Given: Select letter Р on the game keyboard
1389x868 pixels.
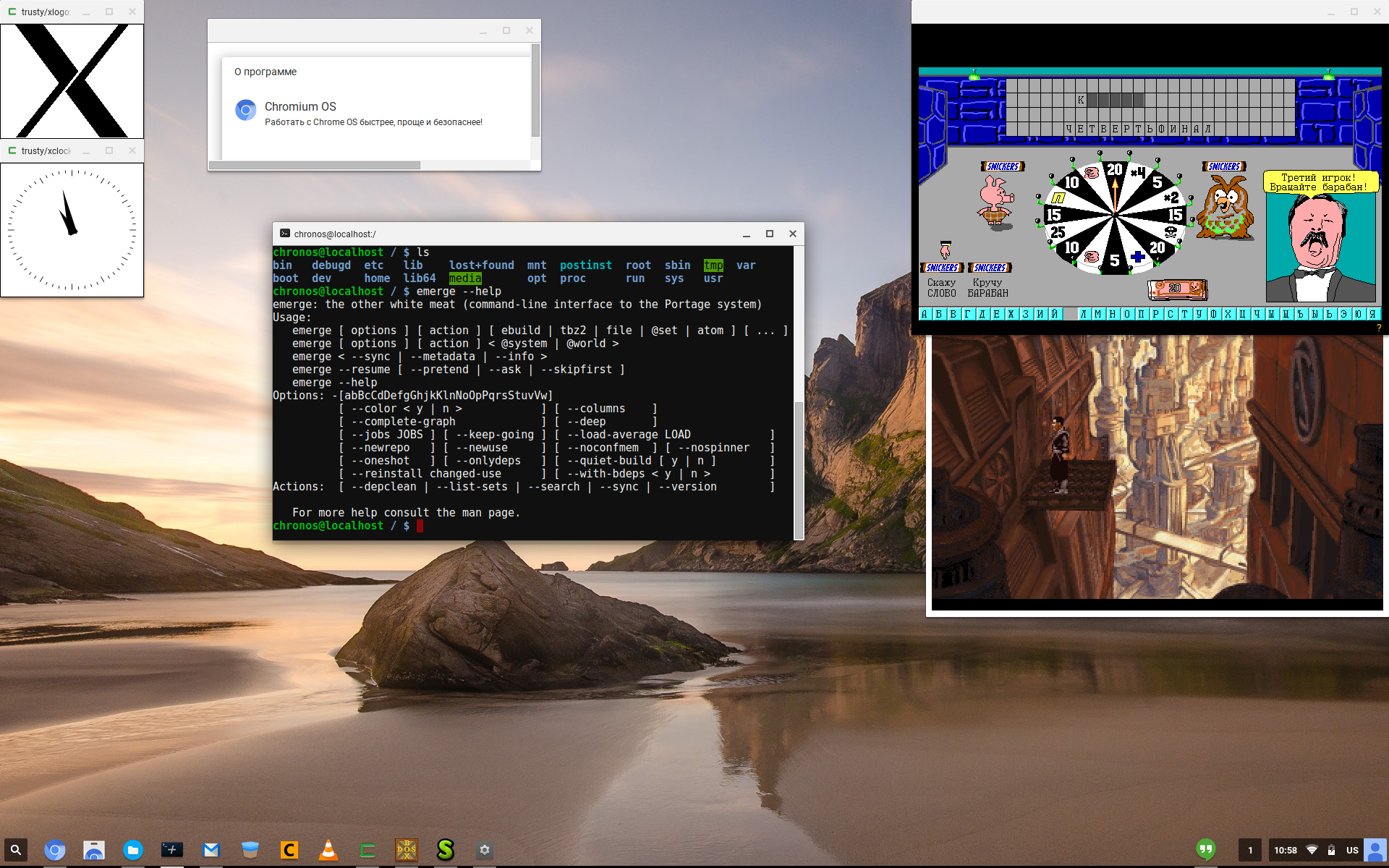Looking at the screenshot, I should (x=1156, y=314).
